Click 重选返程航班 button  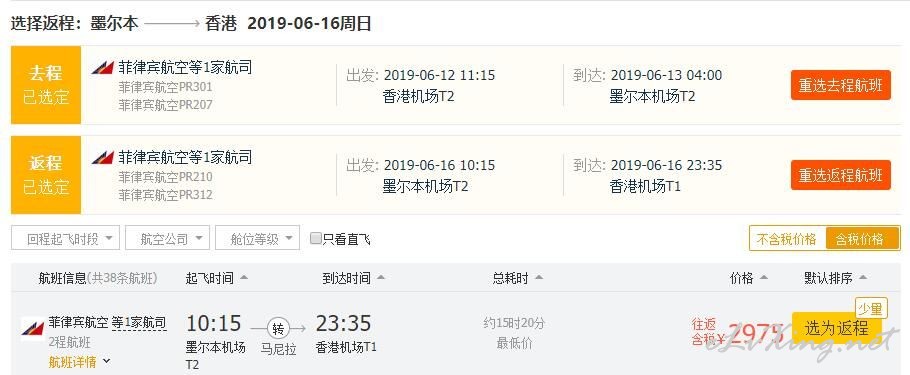(840, 175)
